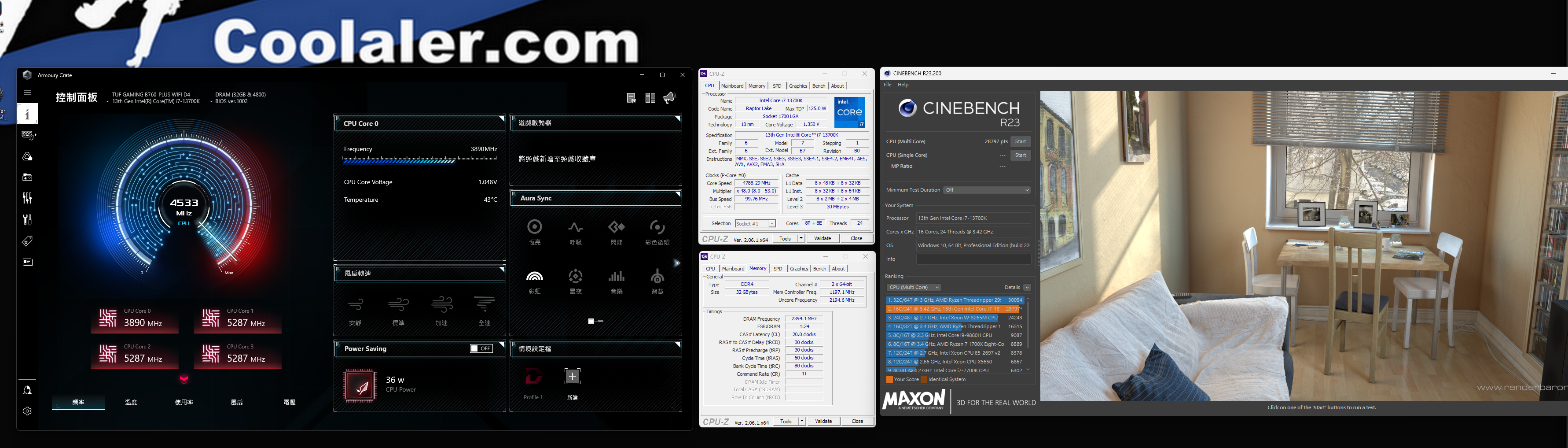Viewport: 1568px width, 448px height.
Task: Switch to 溫度 temperature tab
Action: click(x=131, y=402)
